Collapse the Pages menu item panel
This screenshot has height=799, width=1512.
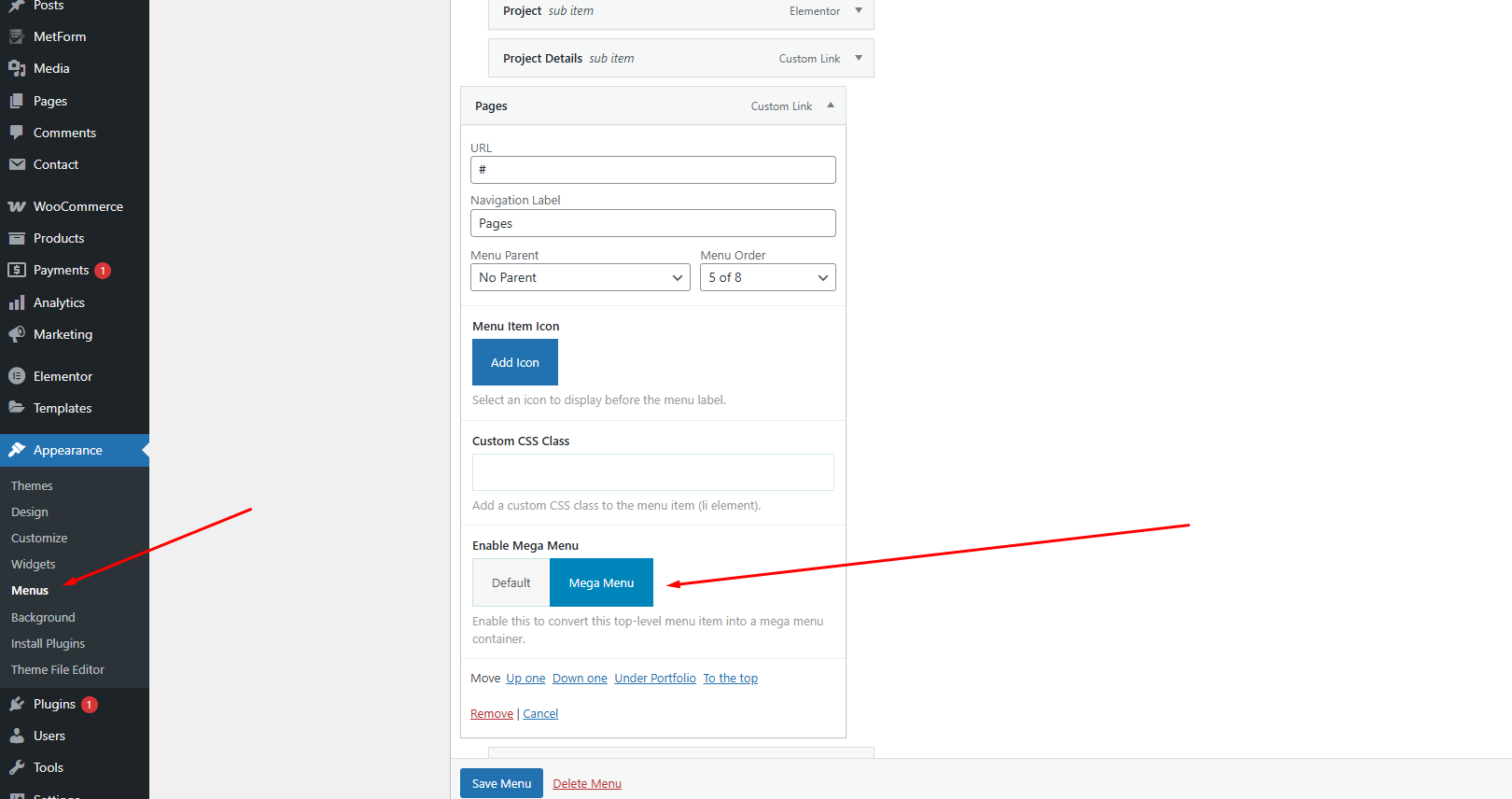tap(831, 105)
